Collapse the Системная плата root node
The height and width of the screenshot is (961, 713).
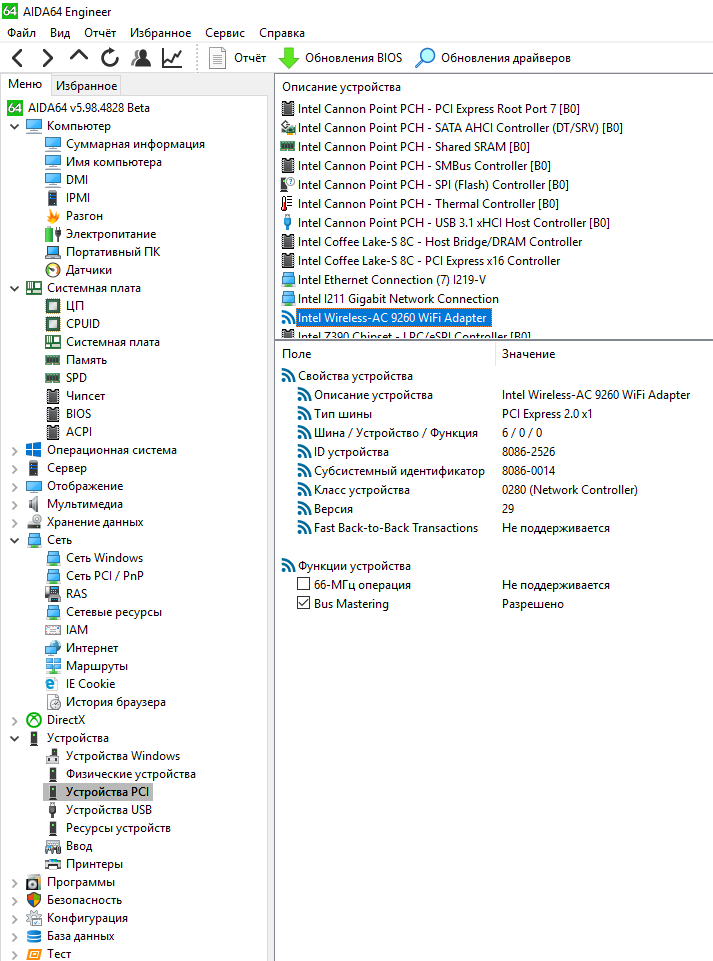point(15,288)
